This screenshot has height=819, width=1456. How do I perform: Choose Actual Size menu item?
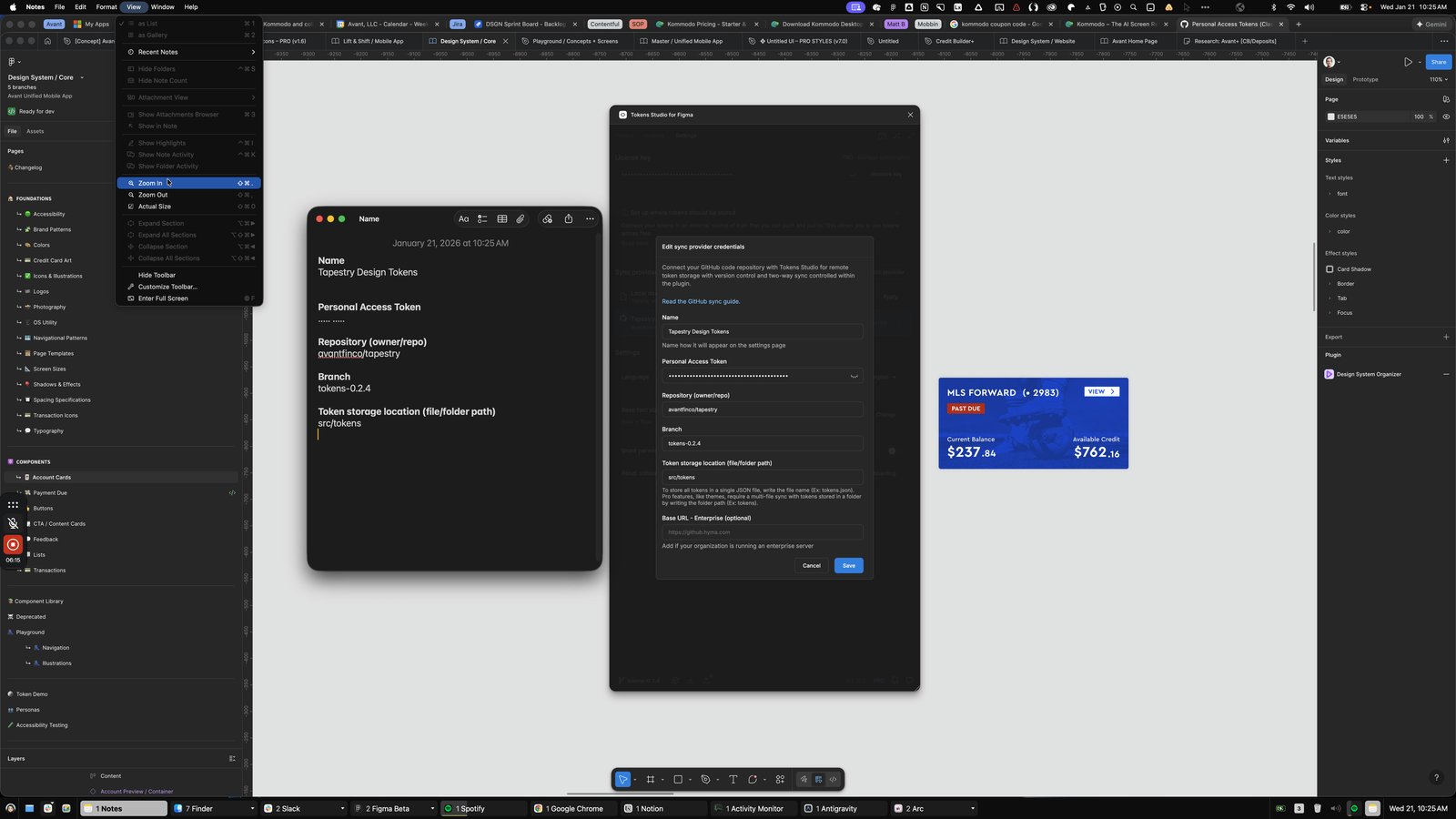coord(189,207)
